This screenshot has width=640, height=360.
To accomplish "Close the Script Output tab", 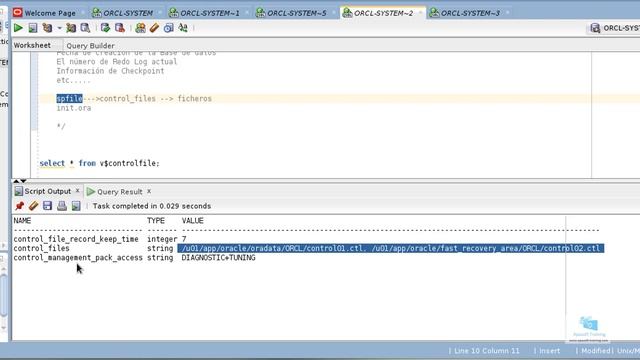I will point(77,191).
